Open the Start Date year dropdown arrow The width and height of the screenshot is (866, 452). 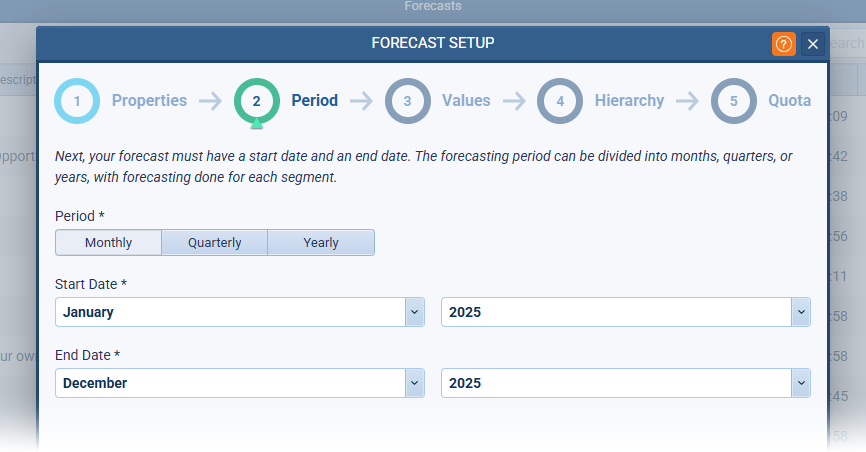coord(800,312)
